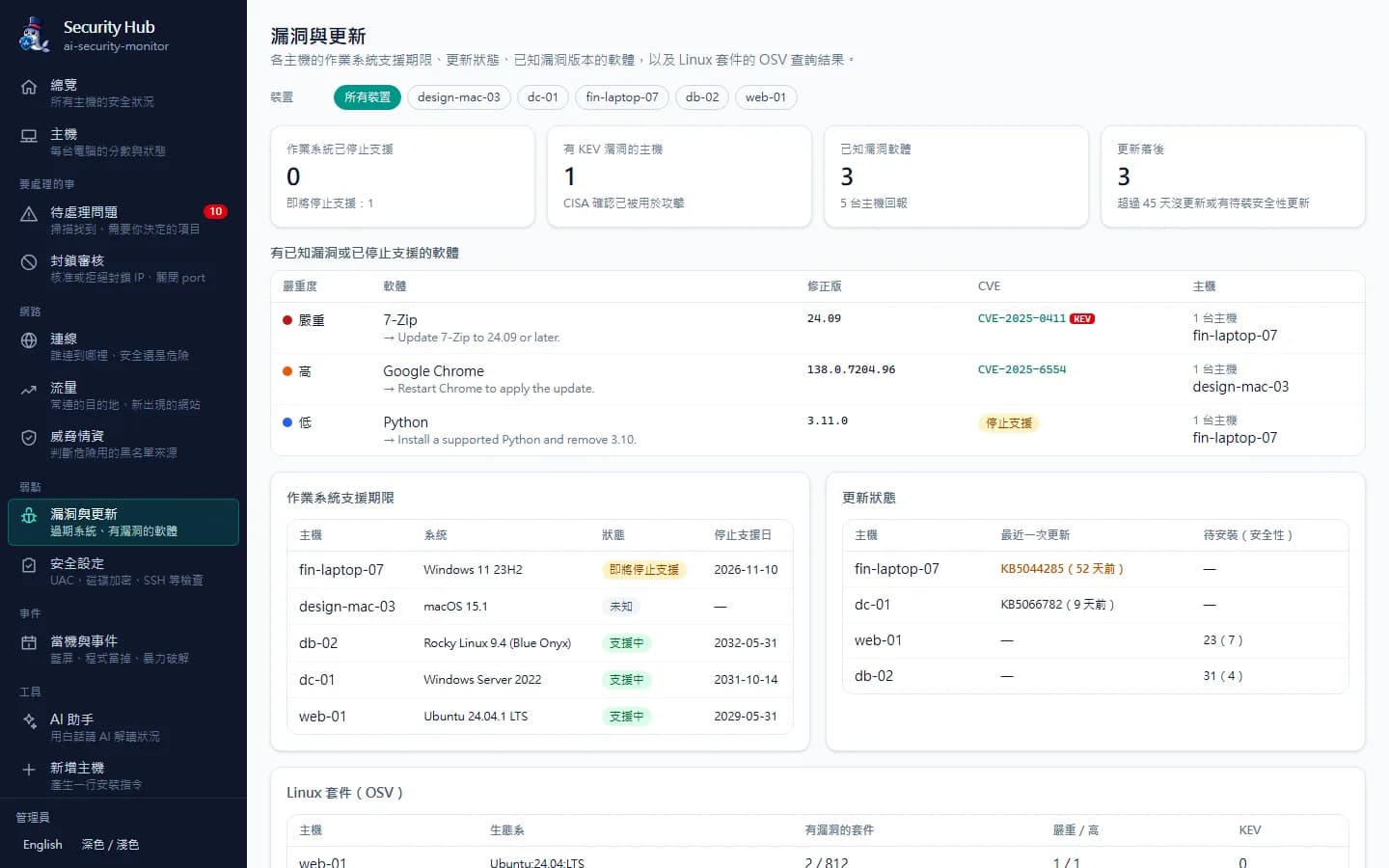Filter by dc-01 device chip

(x=542, y=97)
